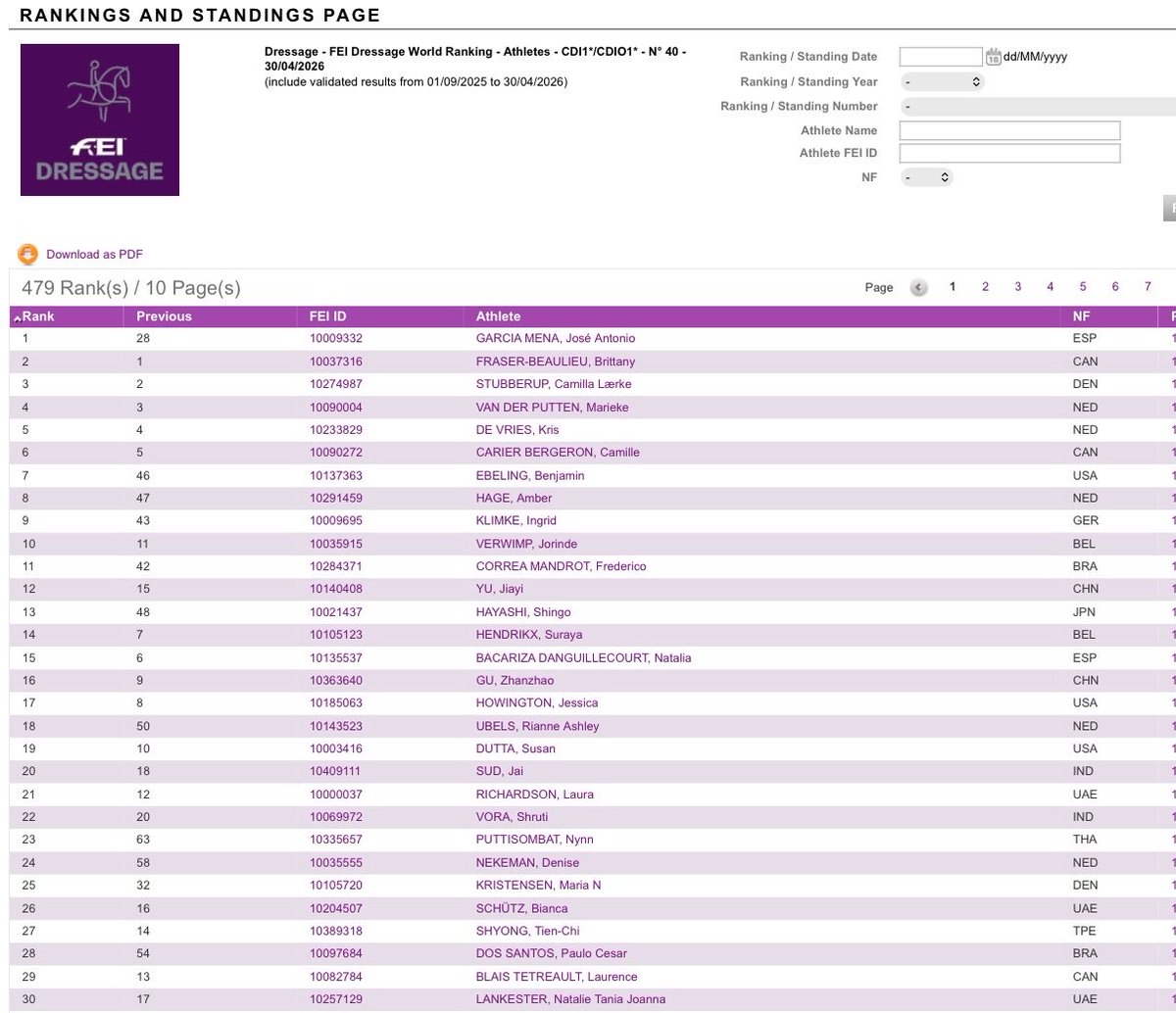Open athlete CORREA MANDROT, Frederico
The image size is (1176, 1013).
pyautogui.click(x=561, y=566)
